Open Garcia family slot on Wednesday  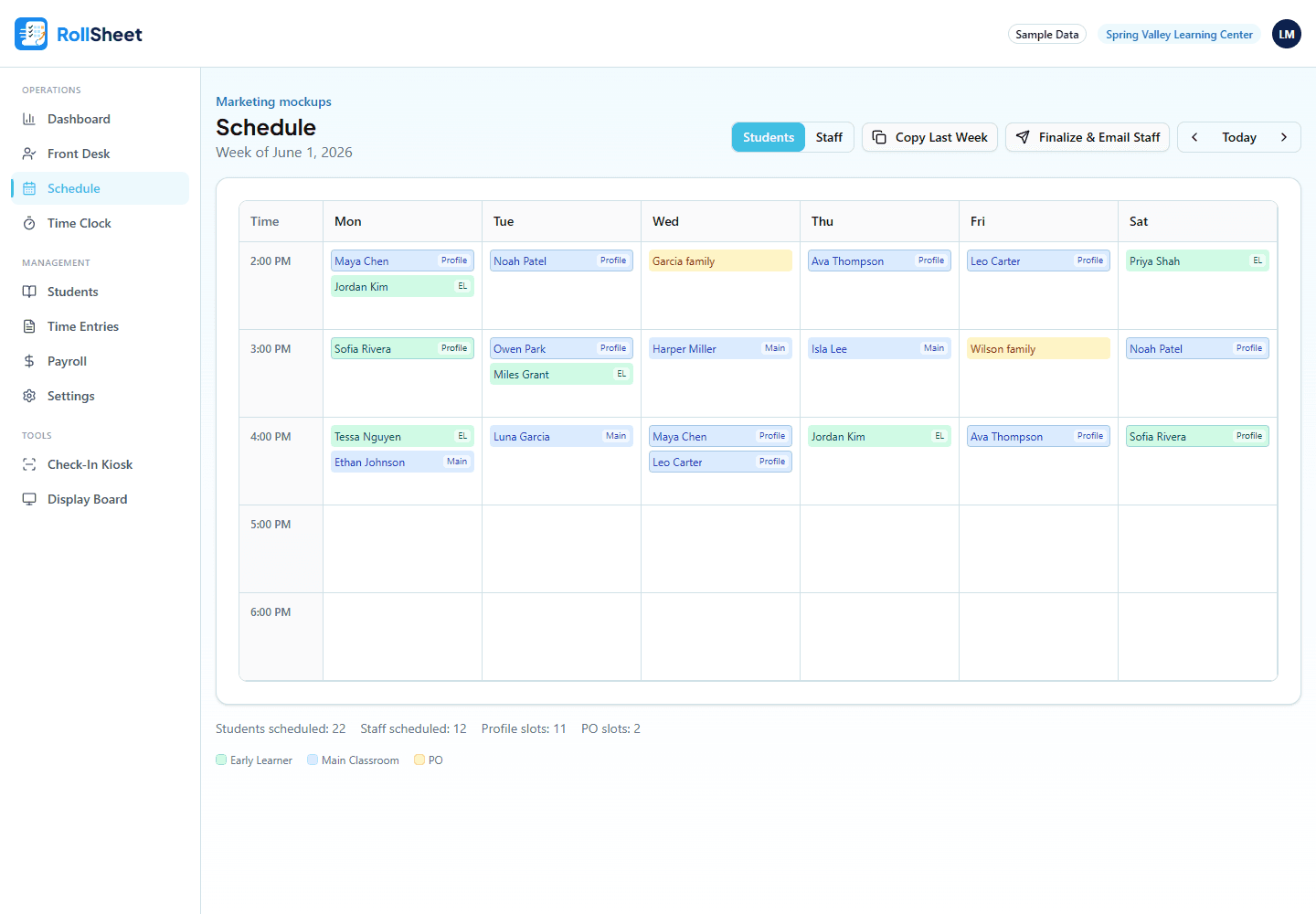[x=720, y=260]
